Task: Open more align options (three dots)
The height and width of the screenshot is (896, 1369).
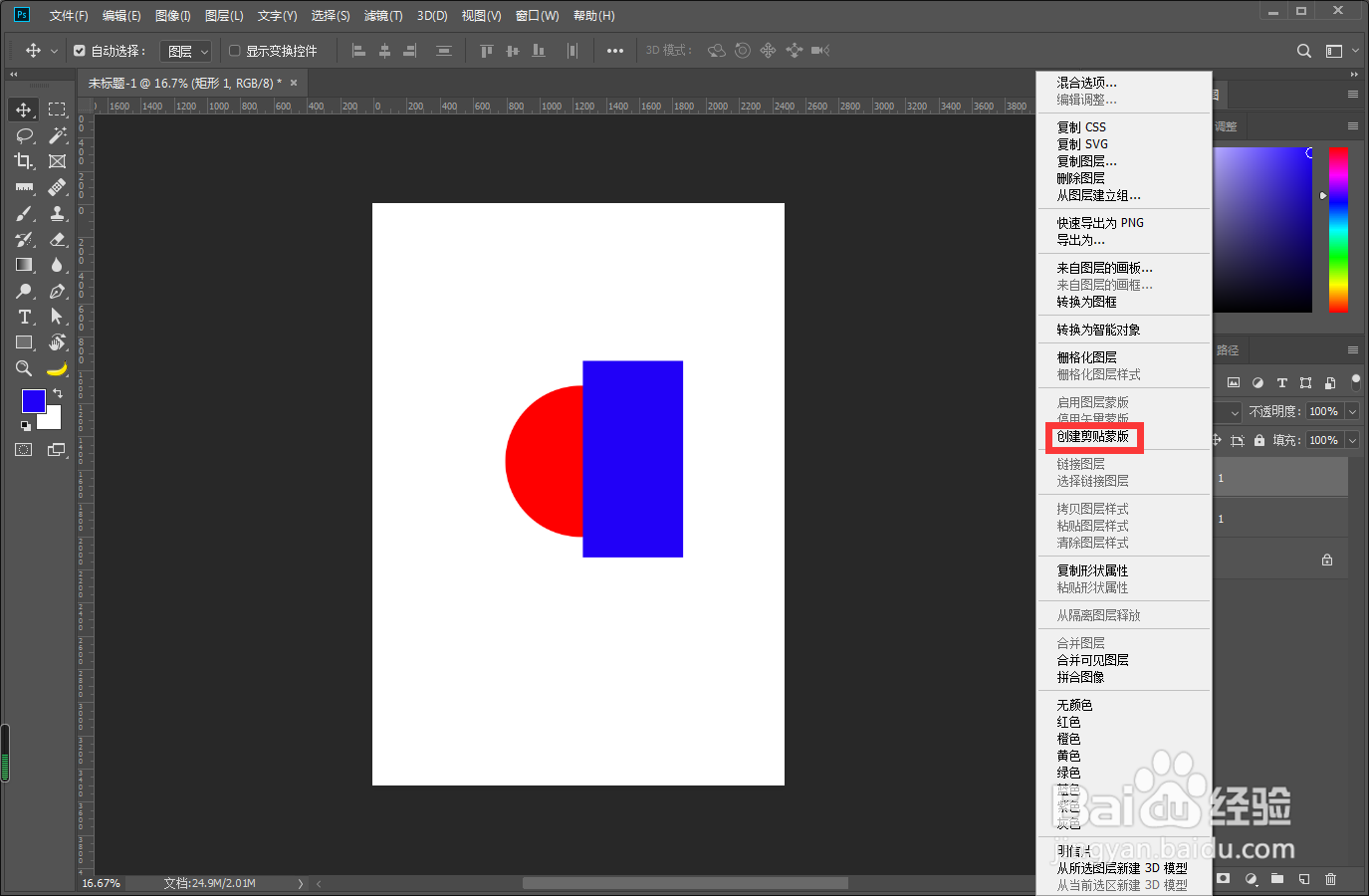Action: coord(615,51)
